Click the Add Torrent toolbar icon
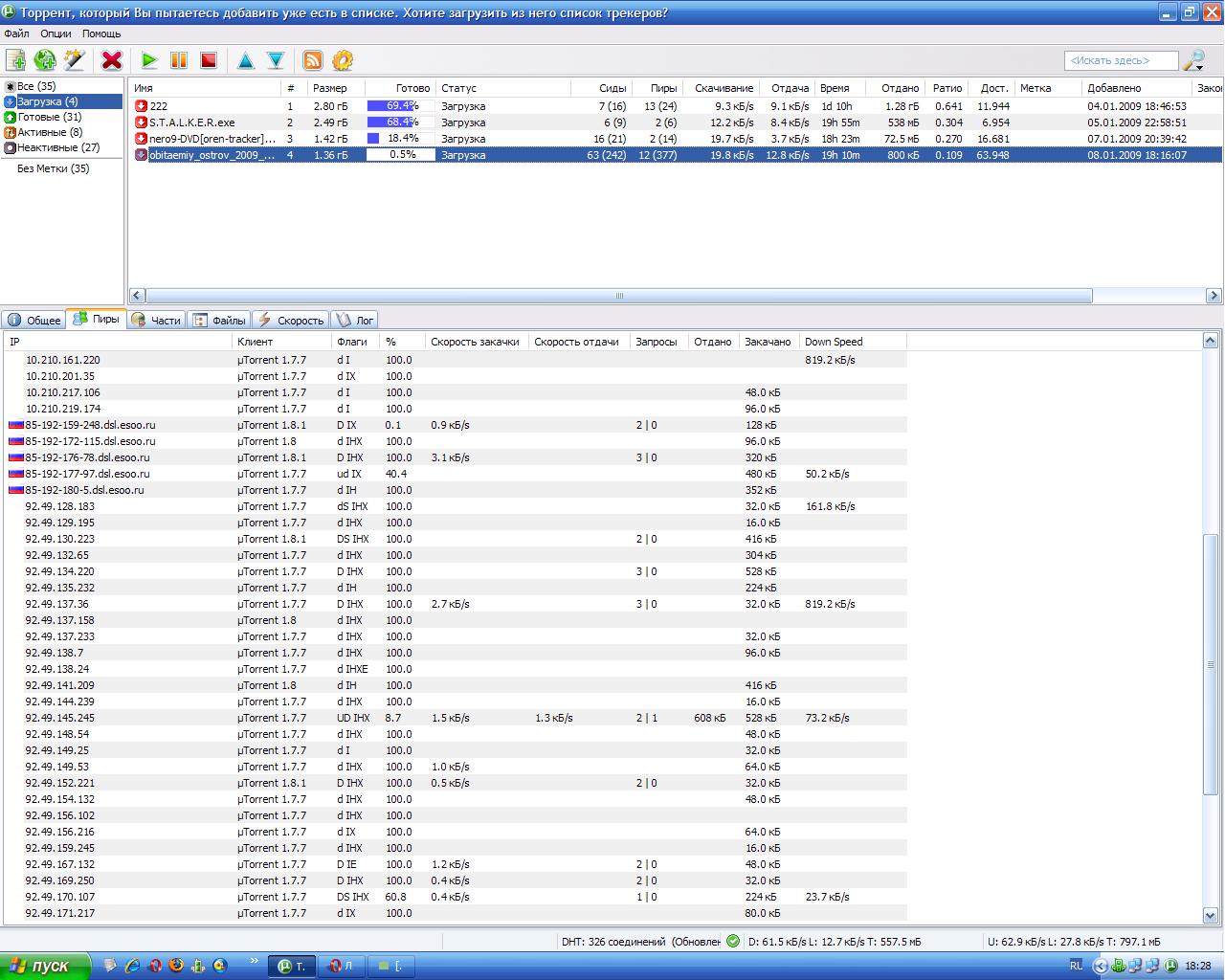Image resolution: width=1225 pixels, height=980 pixels. [x=15, y=60]
